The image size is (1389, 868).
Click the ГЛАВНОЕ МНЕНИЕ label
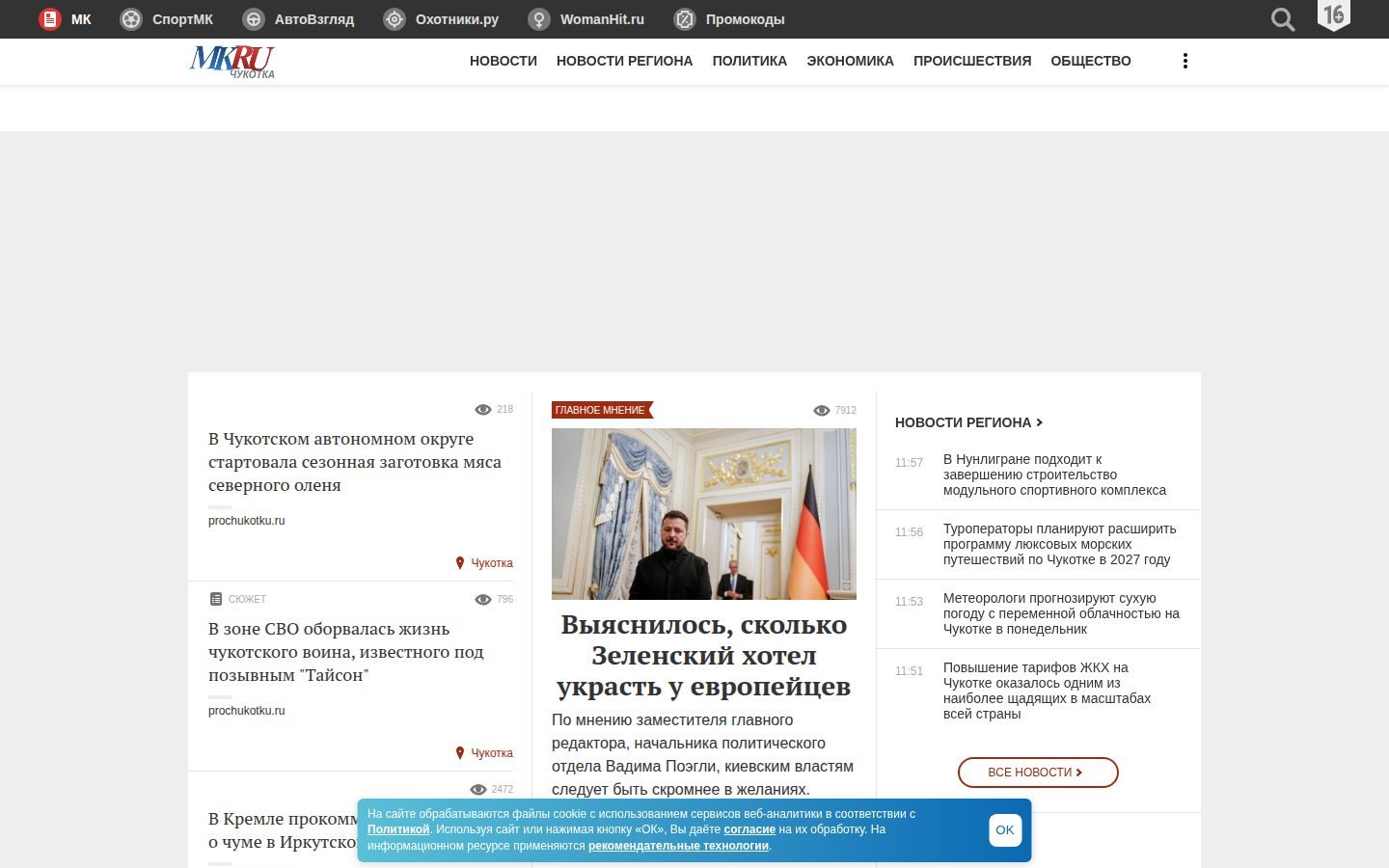[x=602, y=410]
